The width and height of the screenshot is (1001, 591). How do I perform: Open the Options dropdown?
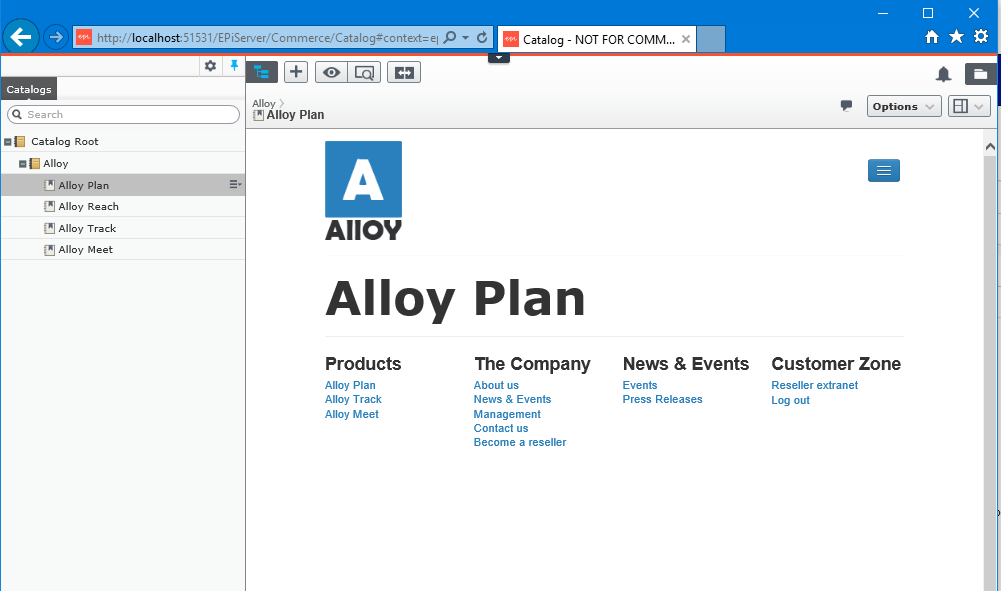tap(903, 105)
